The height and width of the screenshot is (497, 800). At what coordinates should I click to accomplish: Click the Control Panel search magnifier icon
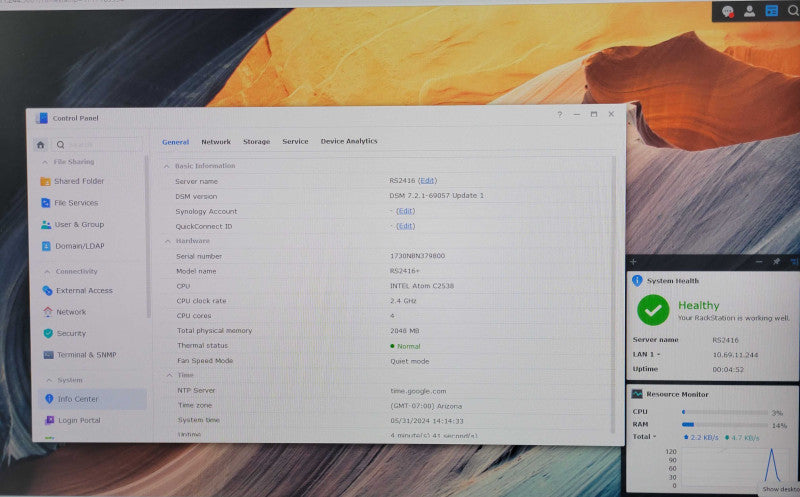coord(60,145)
